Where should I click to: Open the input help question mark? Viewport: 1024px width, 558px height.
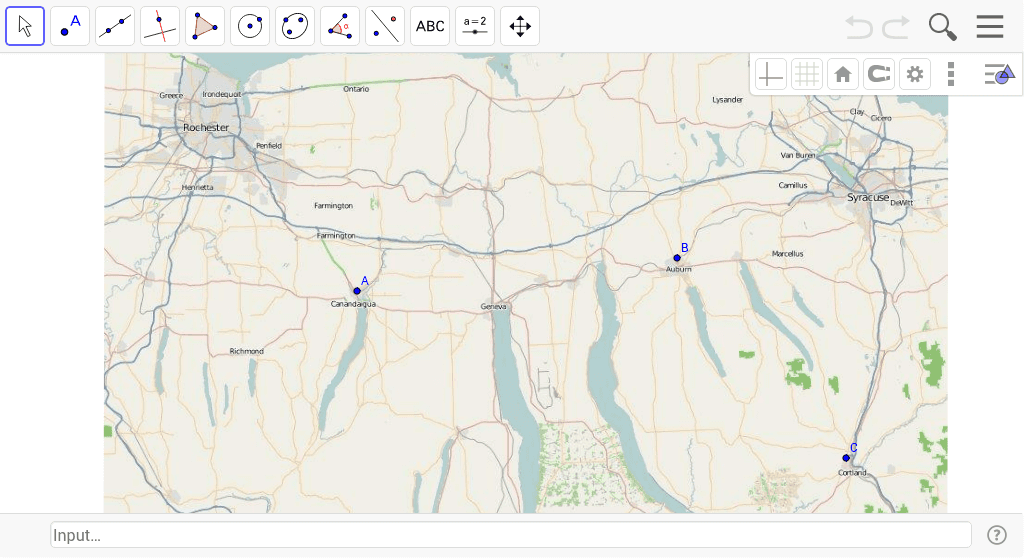pyautogui.click(x=997, y=535)
